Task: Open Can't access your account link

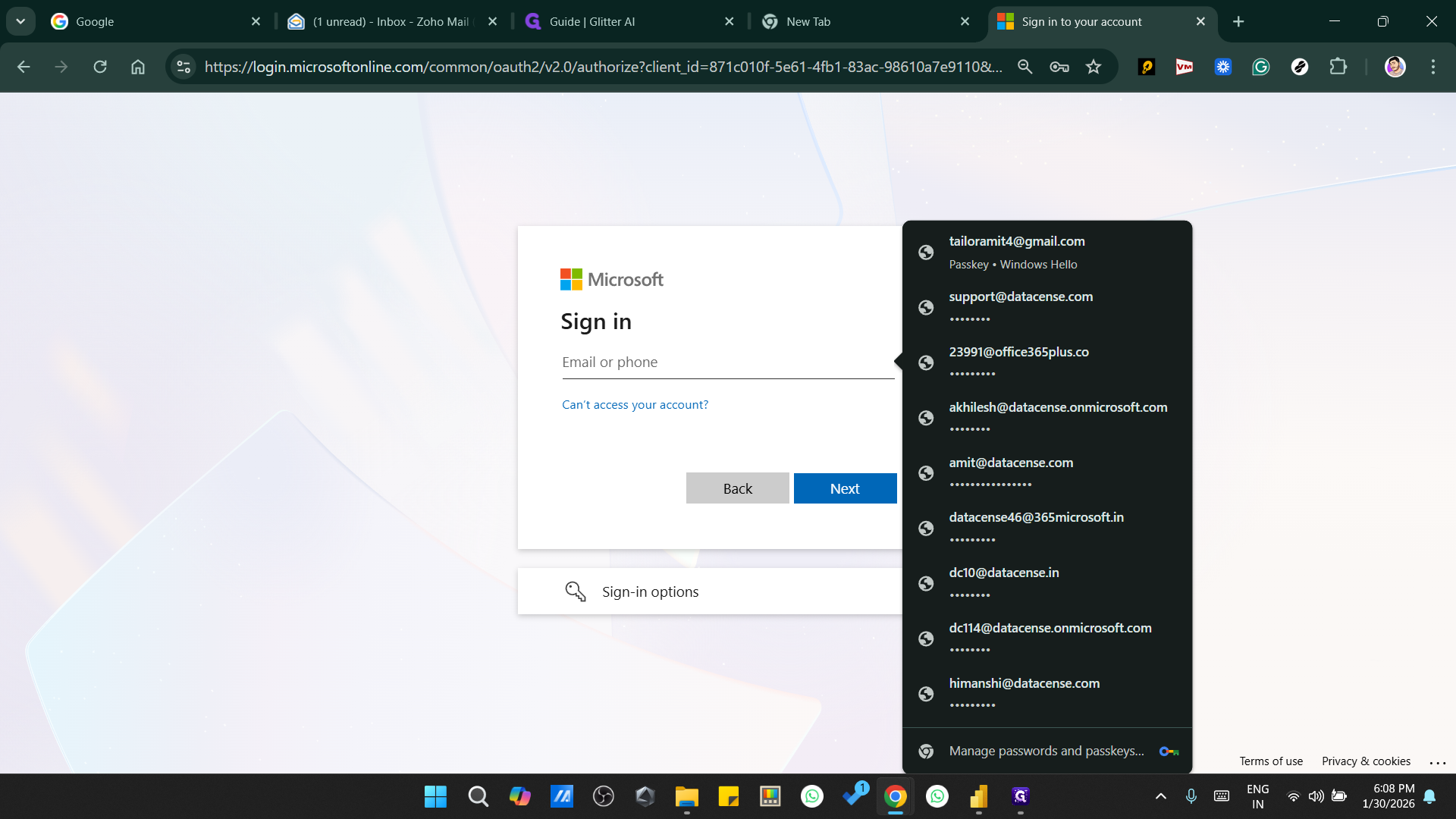Action: [635, 405]
